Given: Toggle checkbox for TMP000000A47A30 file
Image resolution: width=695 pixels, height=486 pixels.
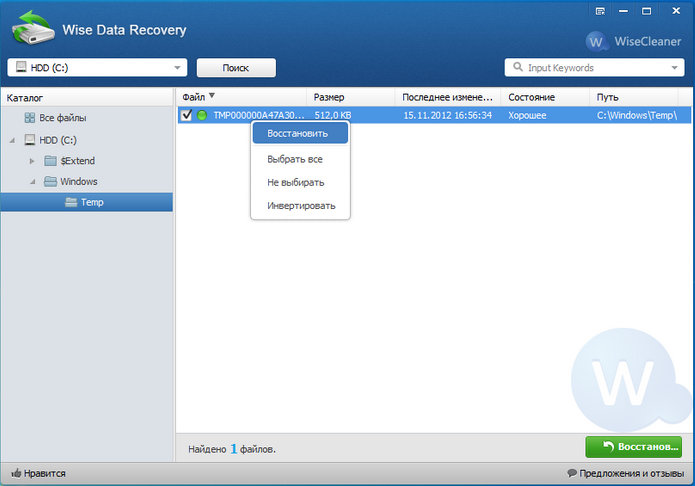Looking at the screenshot, I should coord(187,115).
